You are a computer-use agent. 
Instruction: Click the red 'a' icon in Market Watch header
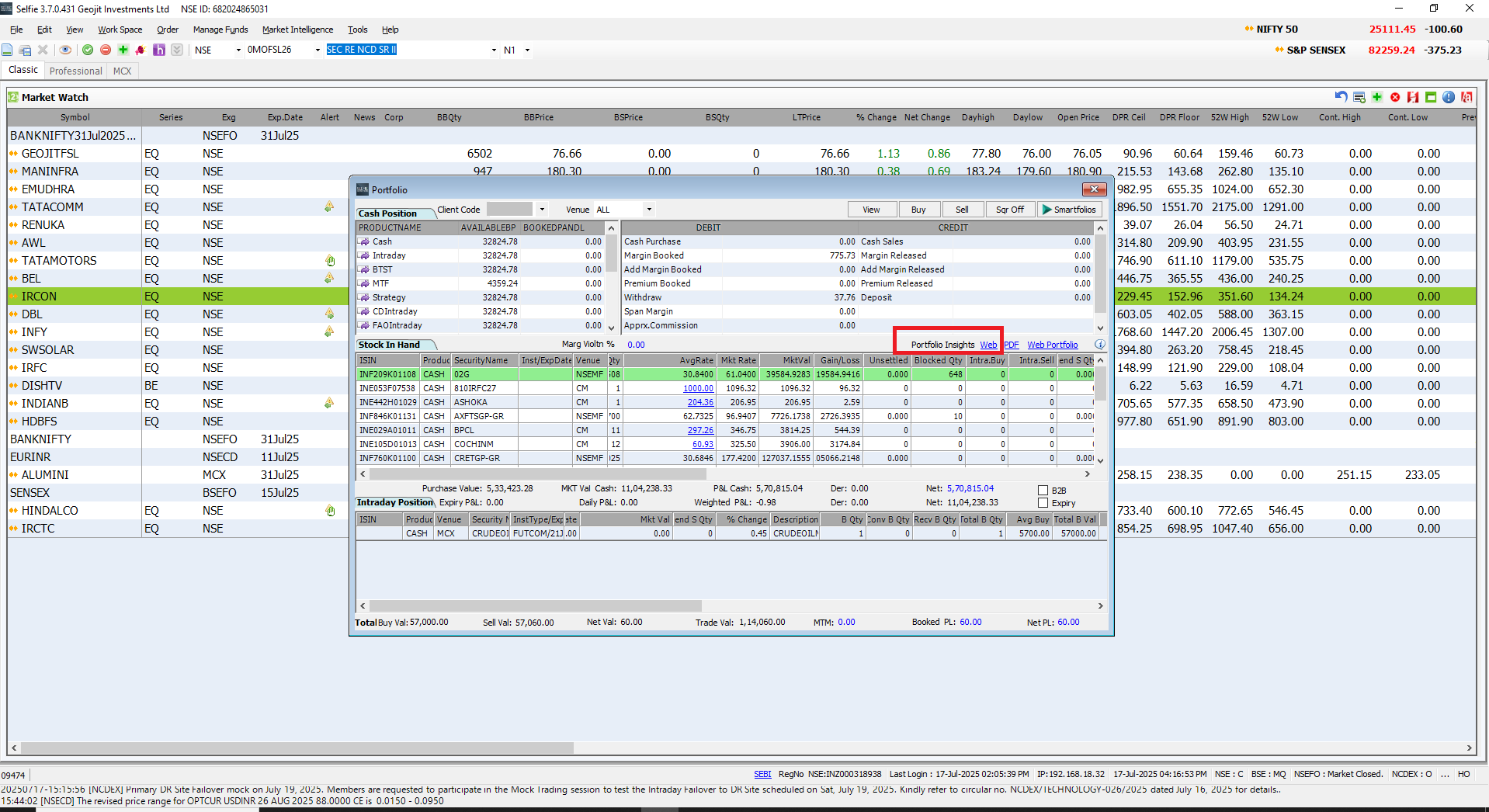click(x=1466, y=97)
